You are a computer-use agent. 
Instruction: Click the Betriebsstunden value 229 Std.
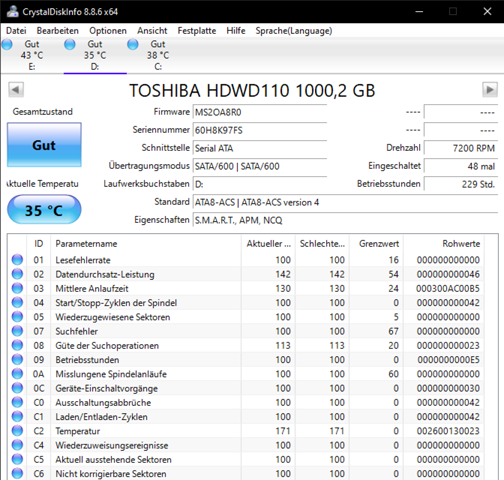(x=461, y=184)
